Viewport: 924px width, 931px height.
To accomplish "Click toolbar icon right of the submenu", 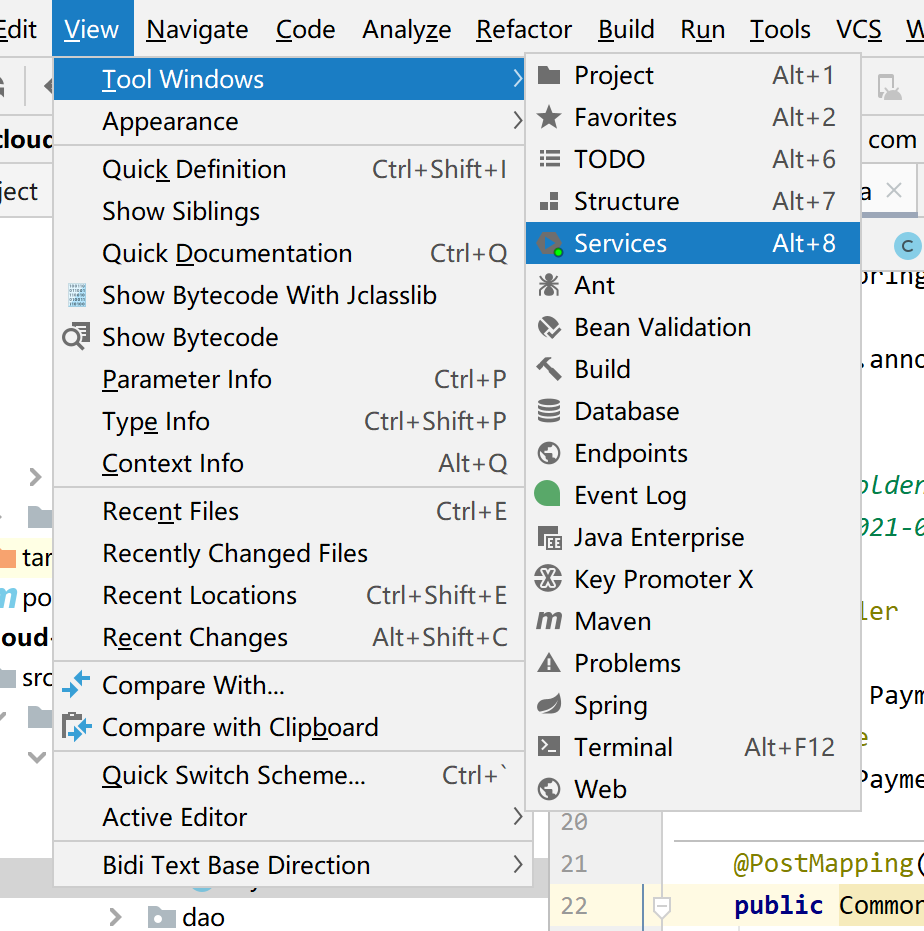I will tap(889, 87).
